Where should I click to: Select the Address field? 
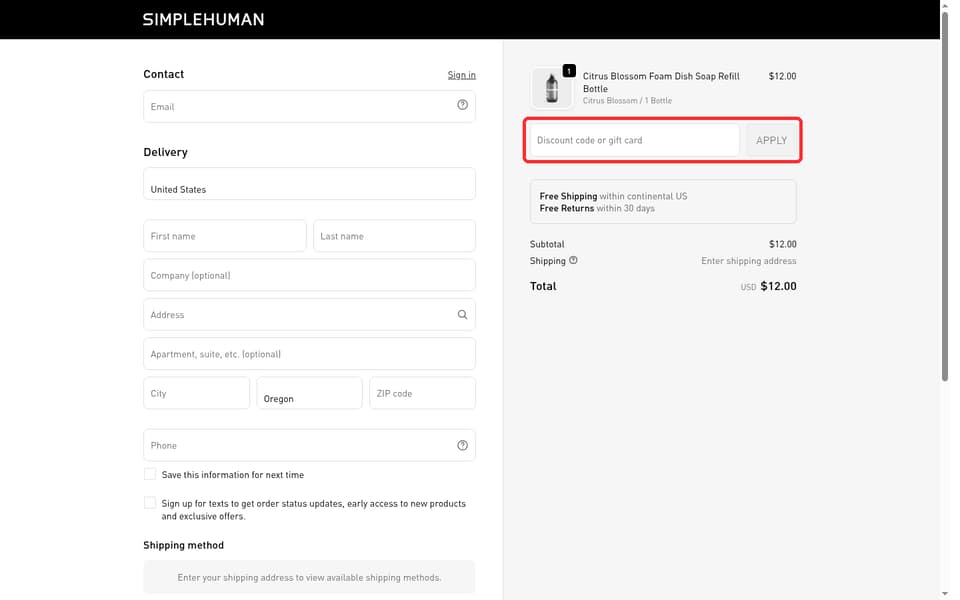(309, 315)
